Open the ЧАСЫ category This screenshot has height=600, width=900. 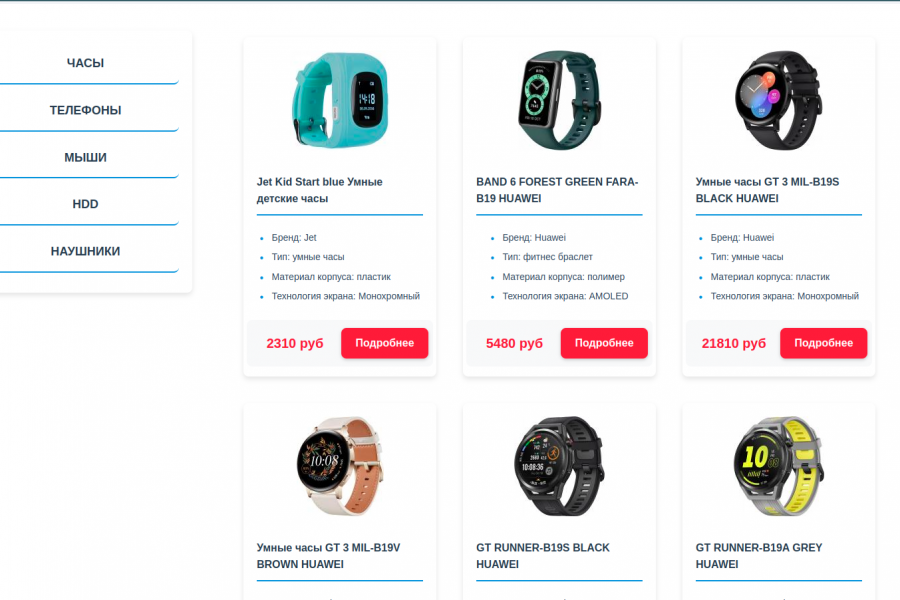click(x=86, y=63)
